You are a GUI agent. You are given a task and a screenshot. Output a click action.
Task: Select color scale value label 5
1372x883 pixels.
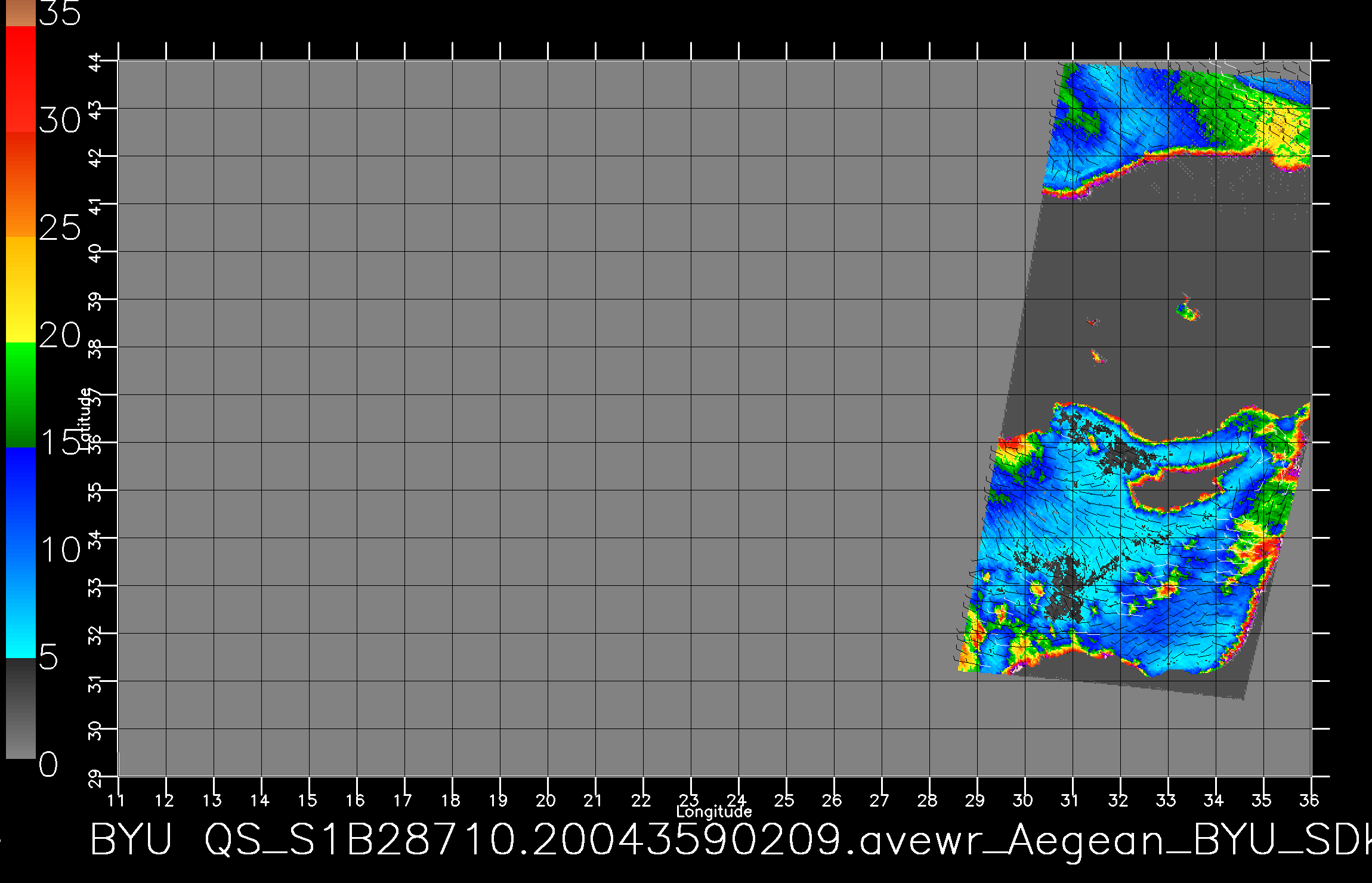[x=49, y=657]
